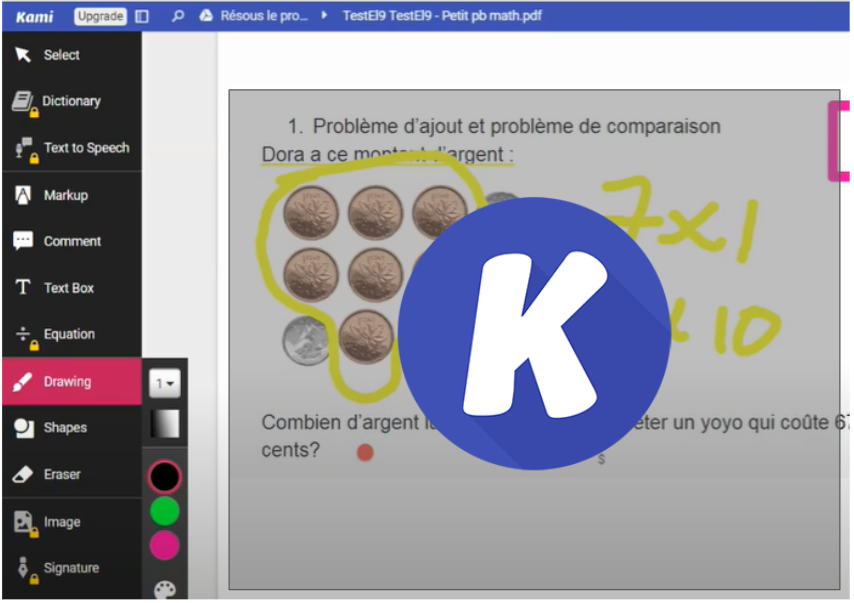
Task: Click the Dictionary book icon
Action: pos(23,102)
